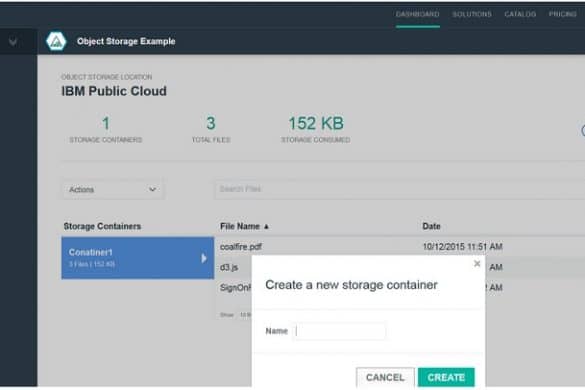
Task: Click the hexagon Object Storage logo icon
Action: pos(56,41)
